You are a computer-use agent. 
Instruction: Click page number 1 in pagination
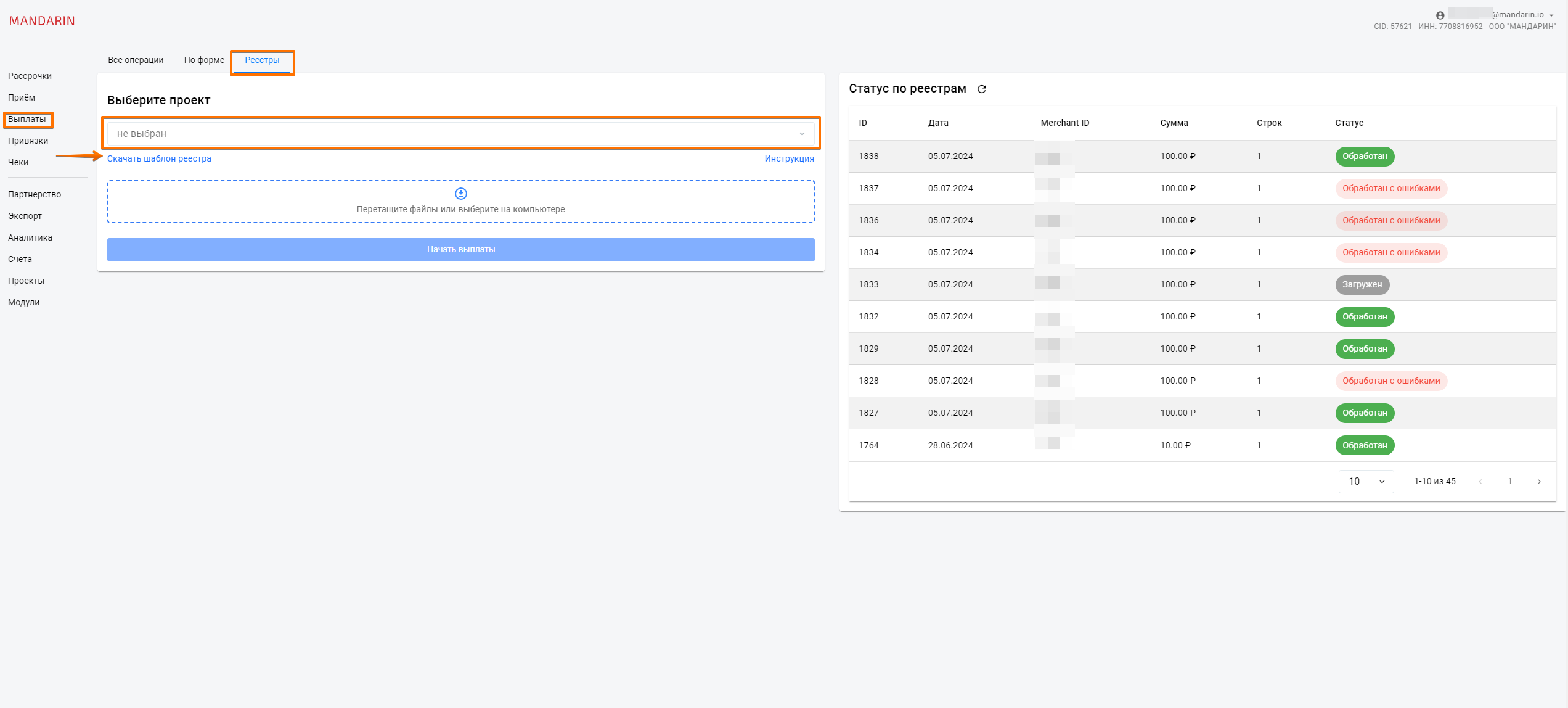coord(1509,482)
